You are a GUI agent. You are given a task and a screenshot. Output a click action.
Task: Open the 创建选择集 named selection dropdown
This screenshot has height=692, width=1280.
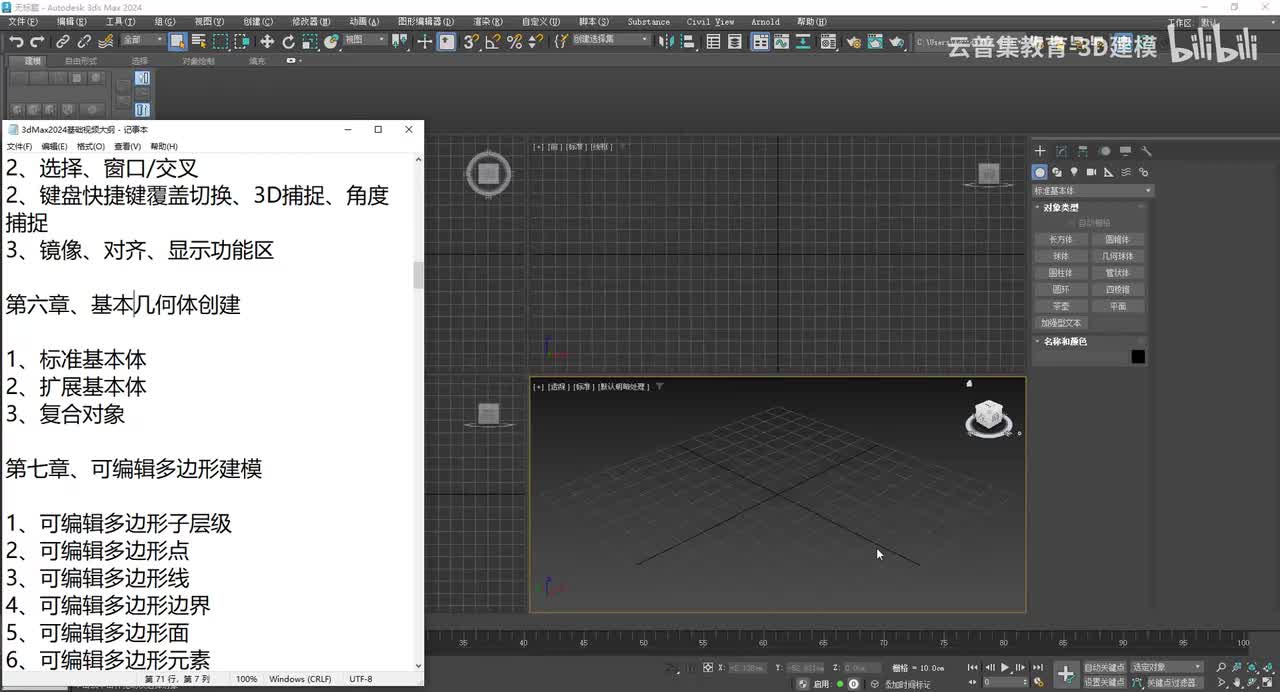pyautogui.click(x=610, y=41)
